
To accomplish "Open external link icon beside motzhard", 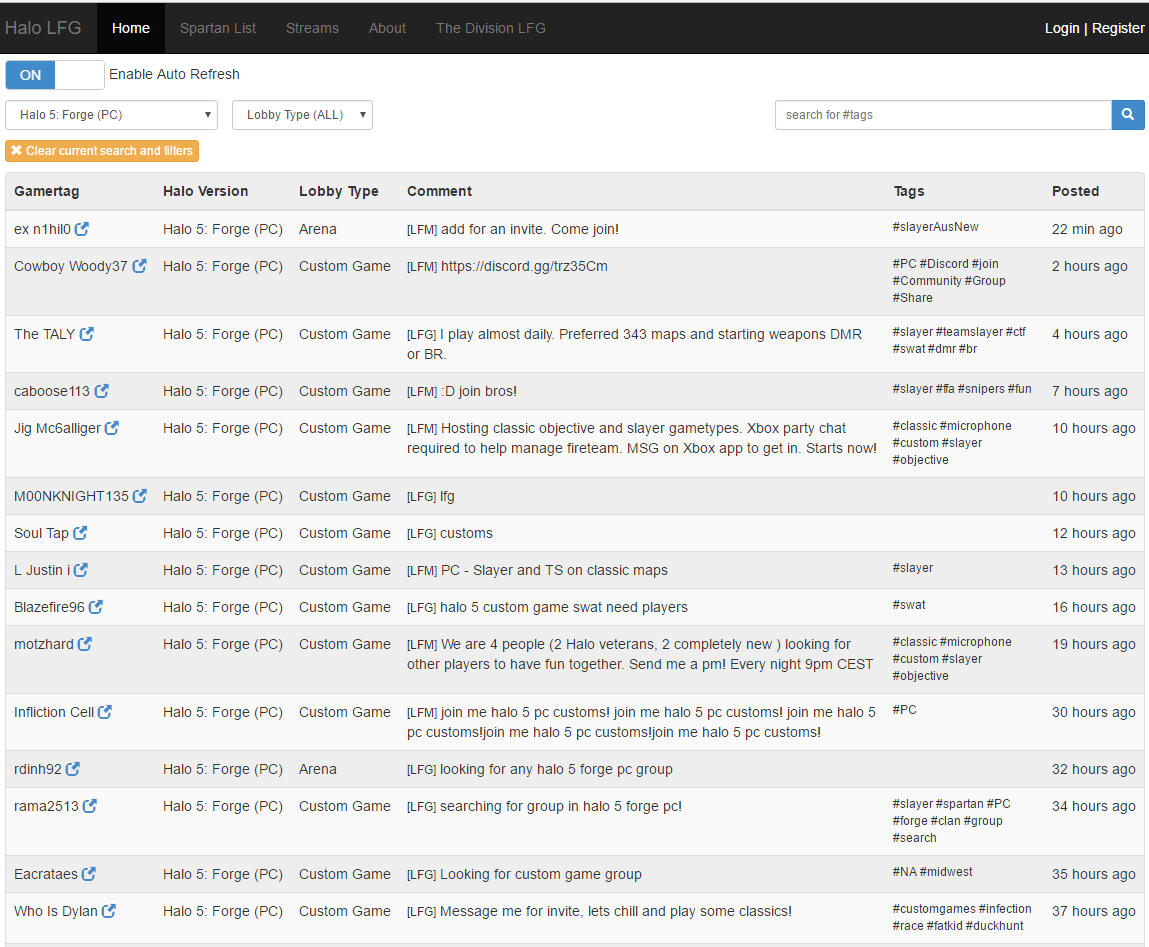I will (85, 644).
